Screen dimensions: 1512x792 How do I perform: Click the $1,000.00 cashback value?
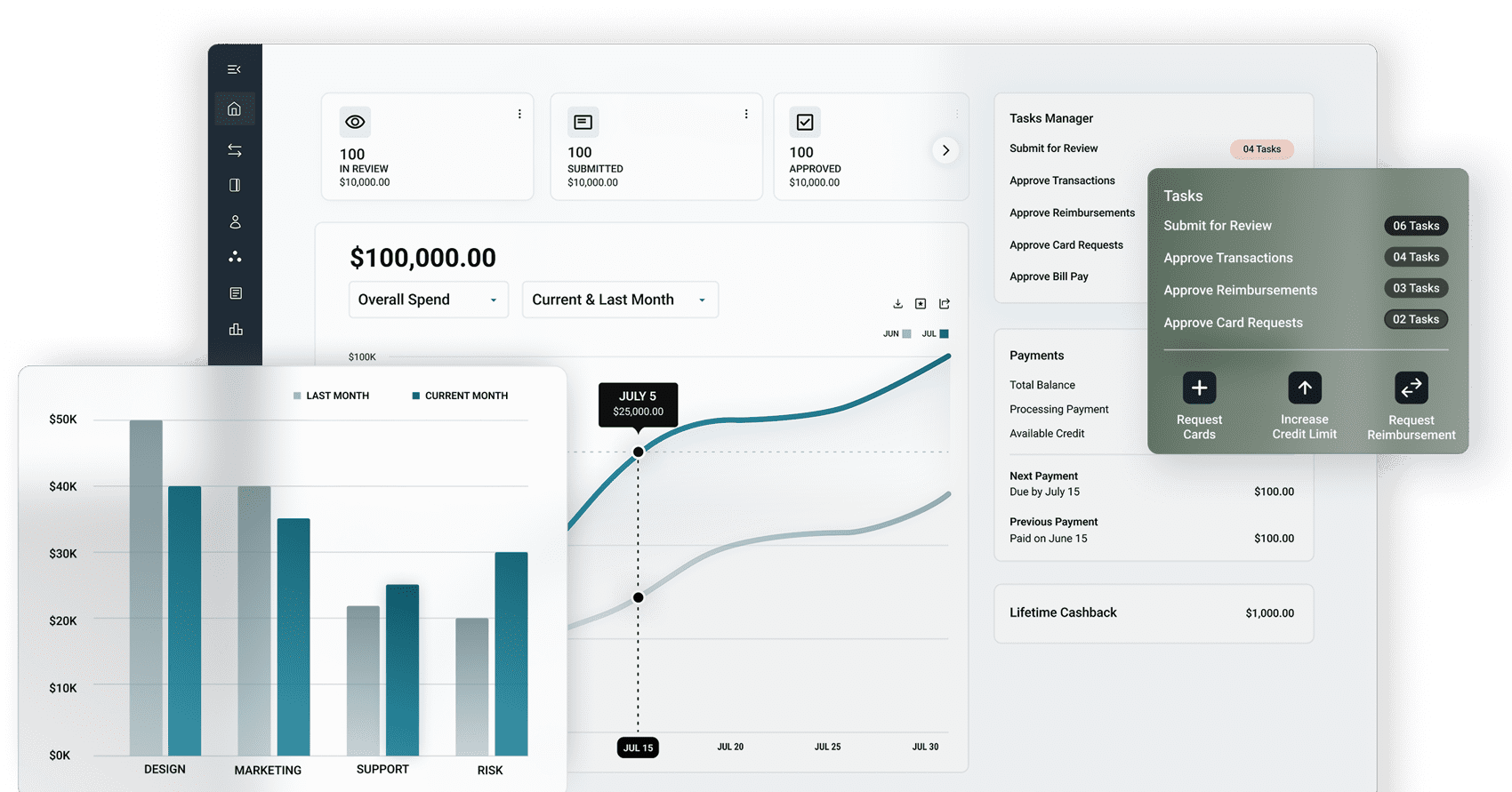[1269, 613]
